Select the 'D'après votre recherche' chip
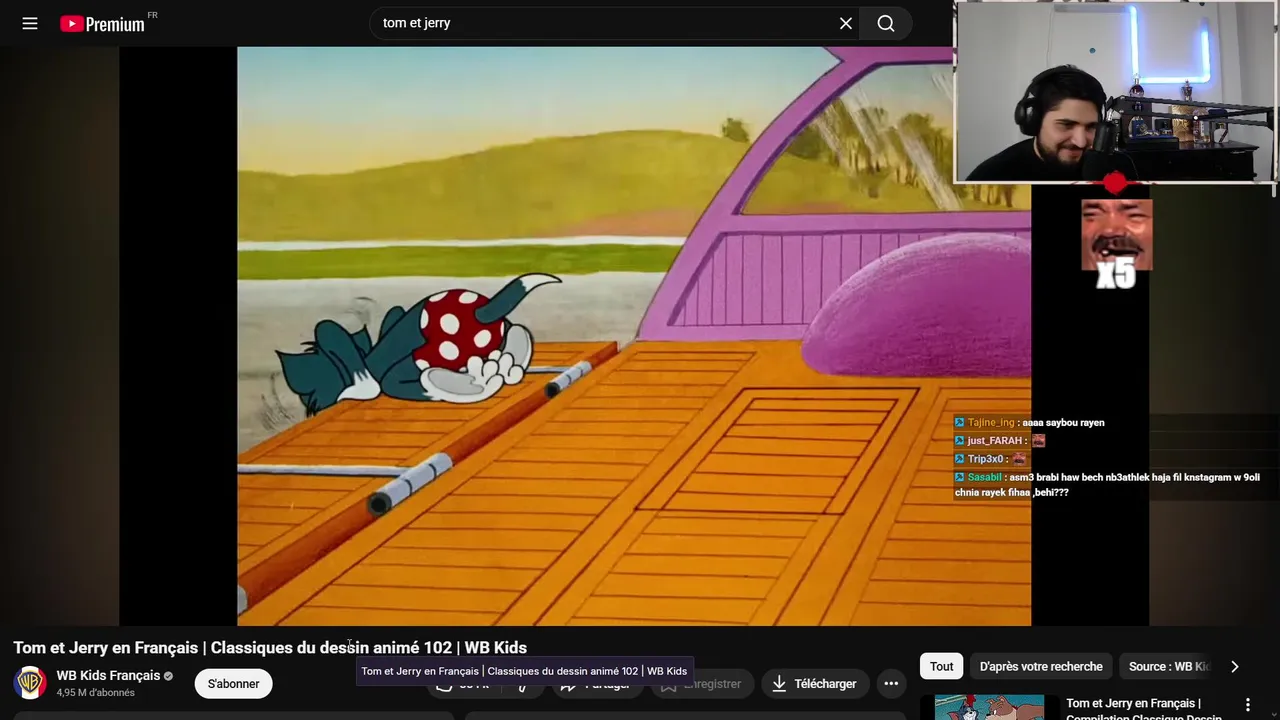 [x=1041, y=666]
